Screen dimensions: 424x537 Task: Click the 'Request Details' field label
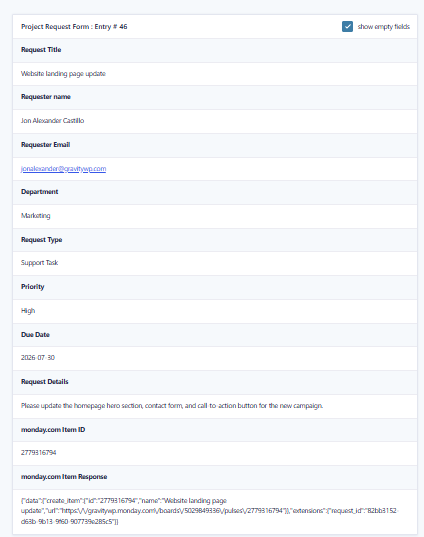click(x=45, y=382)
